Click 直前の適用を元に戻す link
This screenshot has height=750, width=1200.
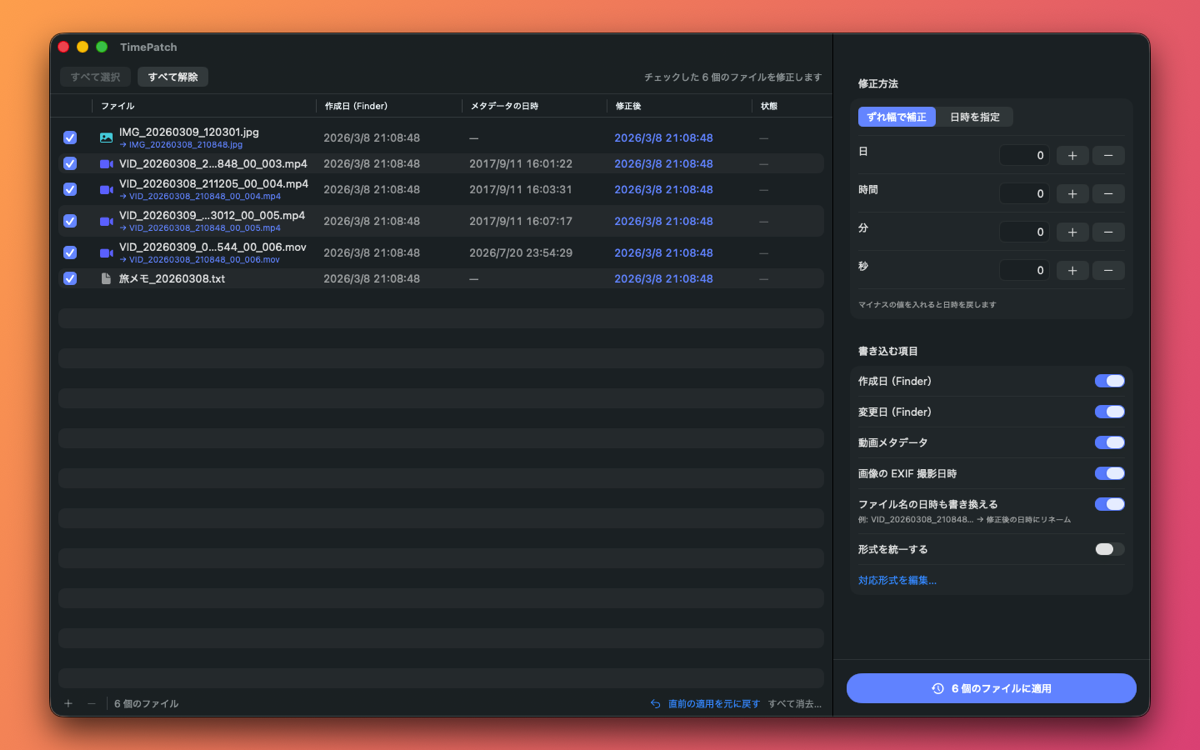[x=714, y=704]
